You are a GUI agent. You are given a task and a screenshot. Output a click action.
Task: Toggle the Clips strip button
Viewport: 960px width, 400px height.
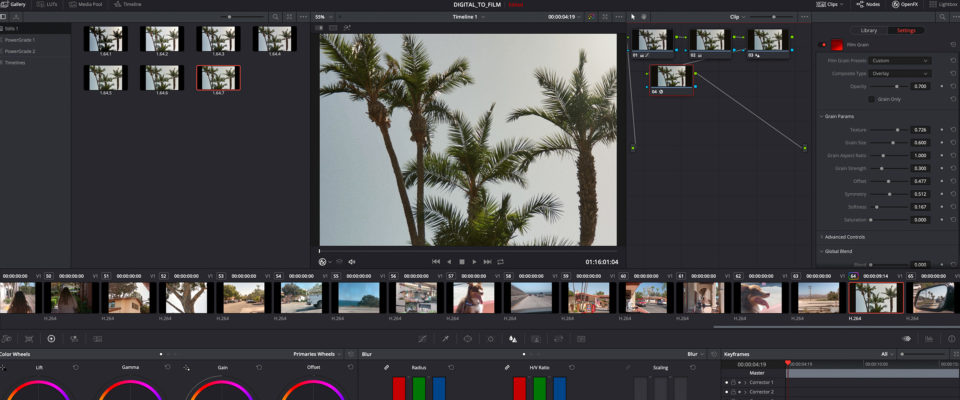tap(828, 4)
